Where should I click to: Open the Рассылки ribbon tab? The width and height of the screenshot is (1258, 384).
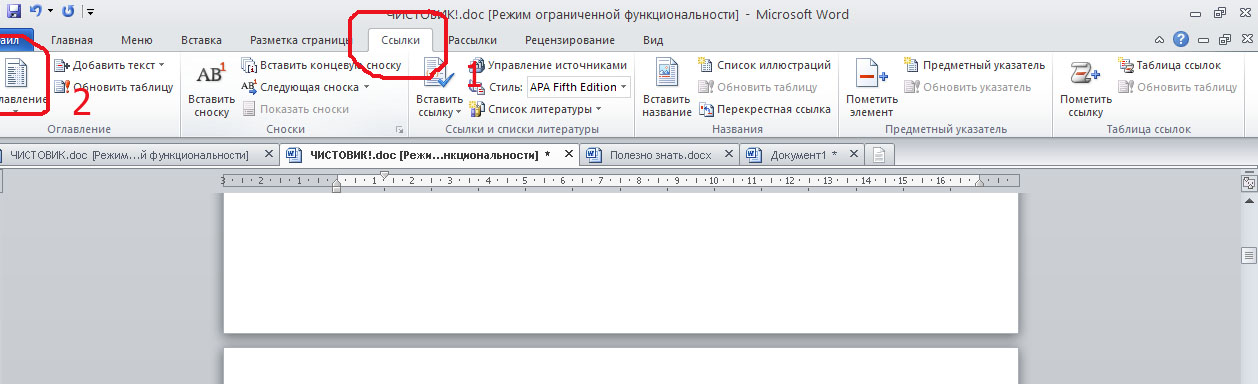[472, 41]
